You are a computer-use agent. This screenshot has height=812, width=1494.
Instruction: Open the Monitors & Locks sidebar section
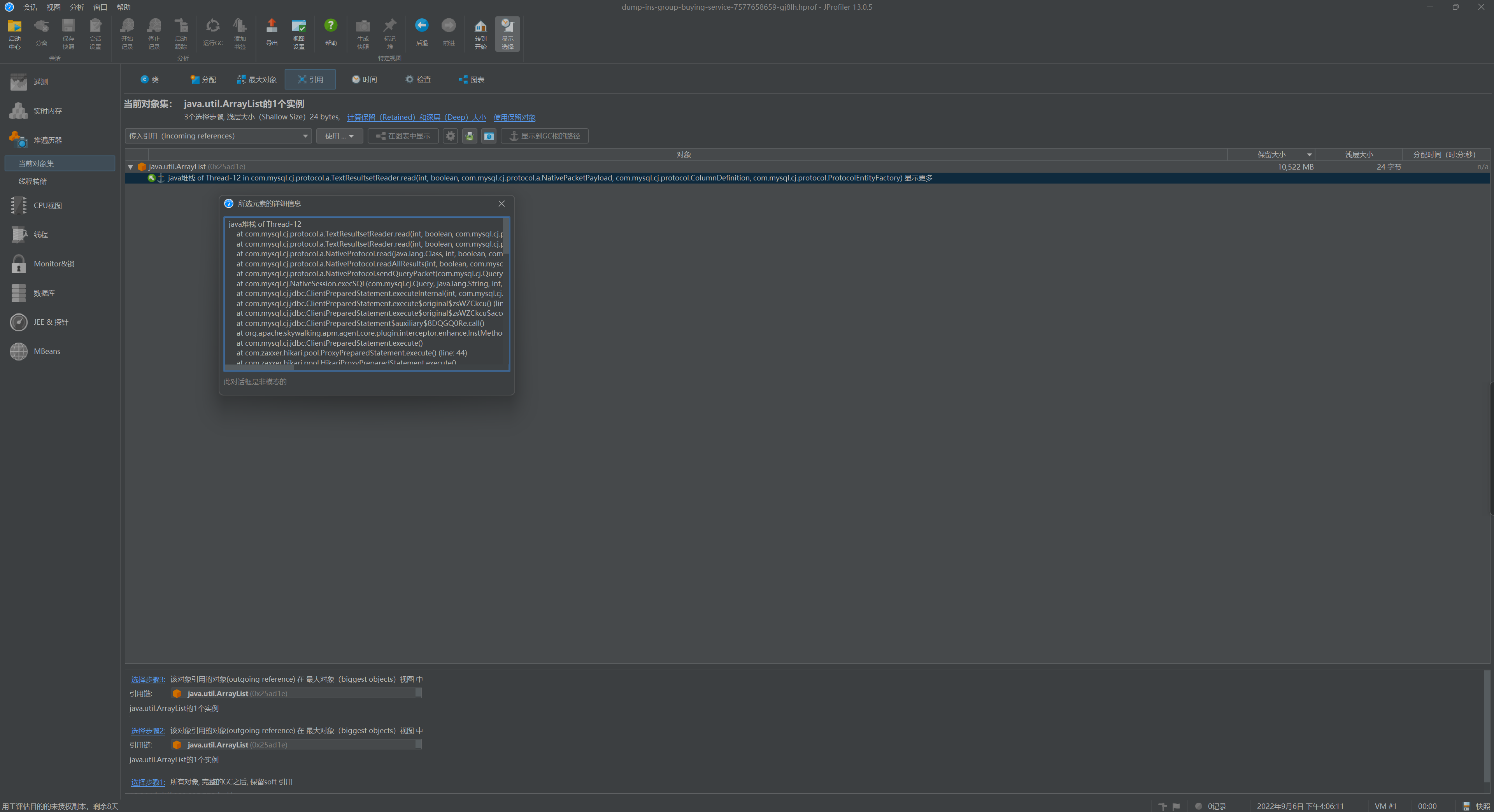(x=60, y=264)
